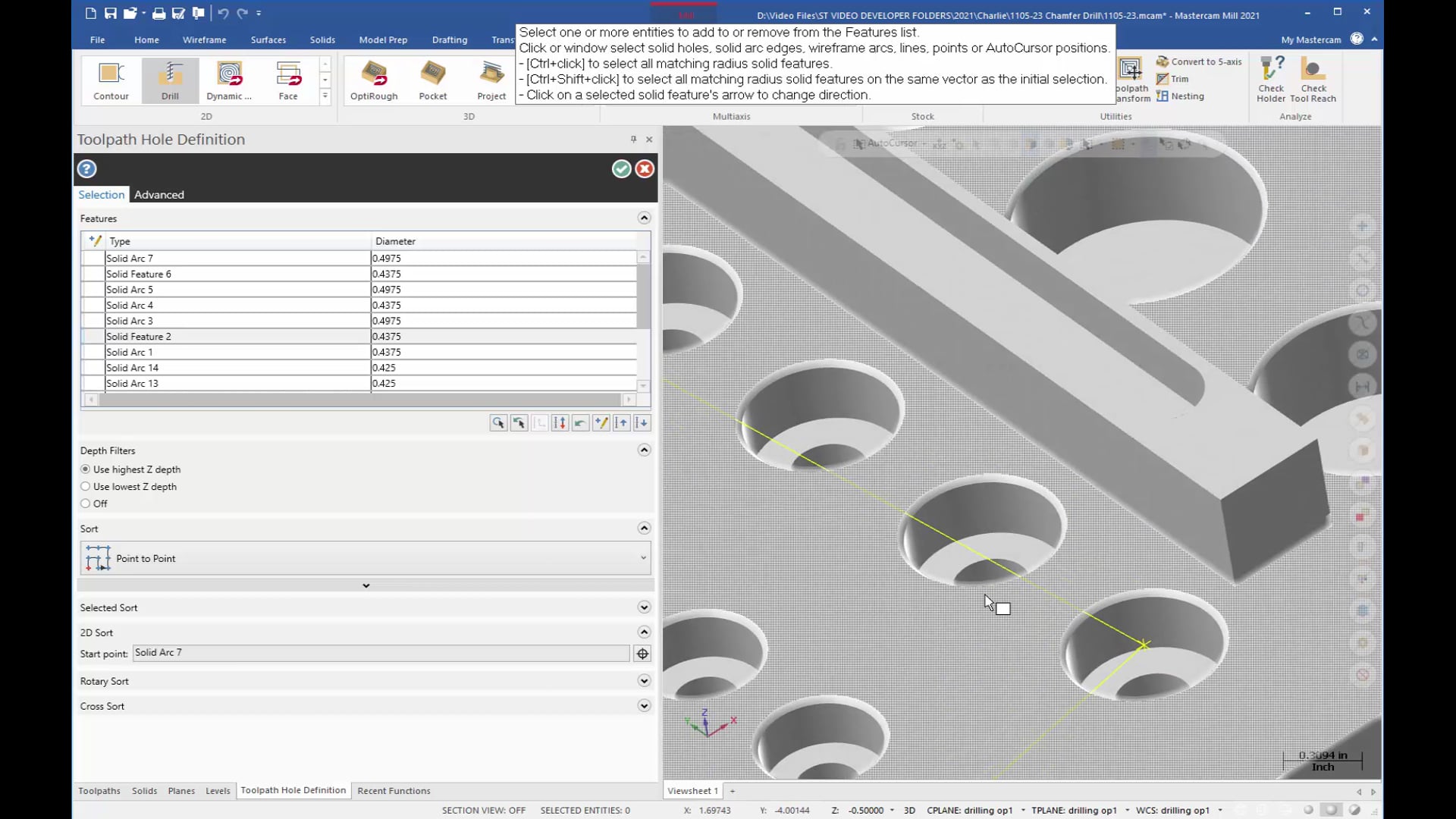This screenshot has width=1456, height=819.
Task: Select the Solid Arc 14 row
Action: click(x=359, y=368)
